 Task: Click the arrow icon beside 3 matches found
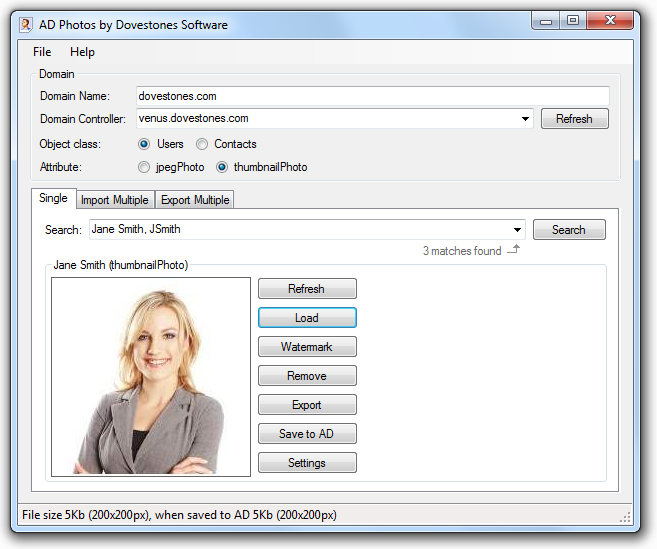(x=514, y=250)
